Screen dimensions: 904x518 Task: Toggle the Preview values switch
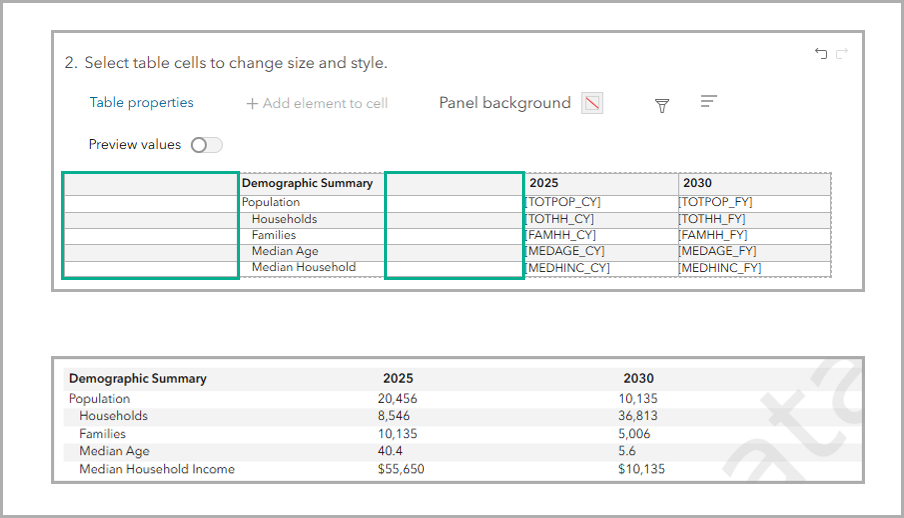206,145
